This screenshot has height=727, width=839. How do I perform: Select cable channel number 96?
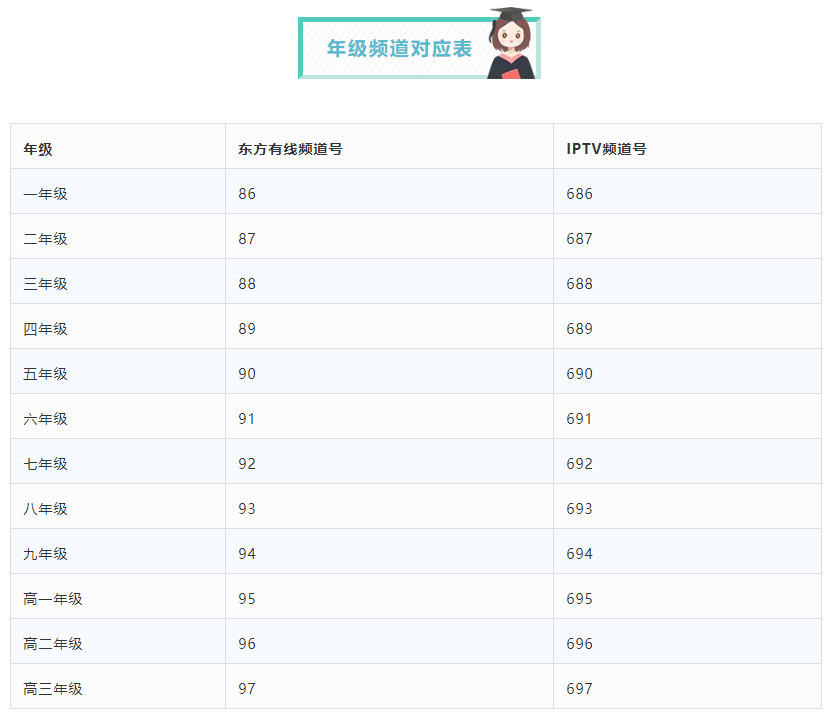tap(247, 644)
